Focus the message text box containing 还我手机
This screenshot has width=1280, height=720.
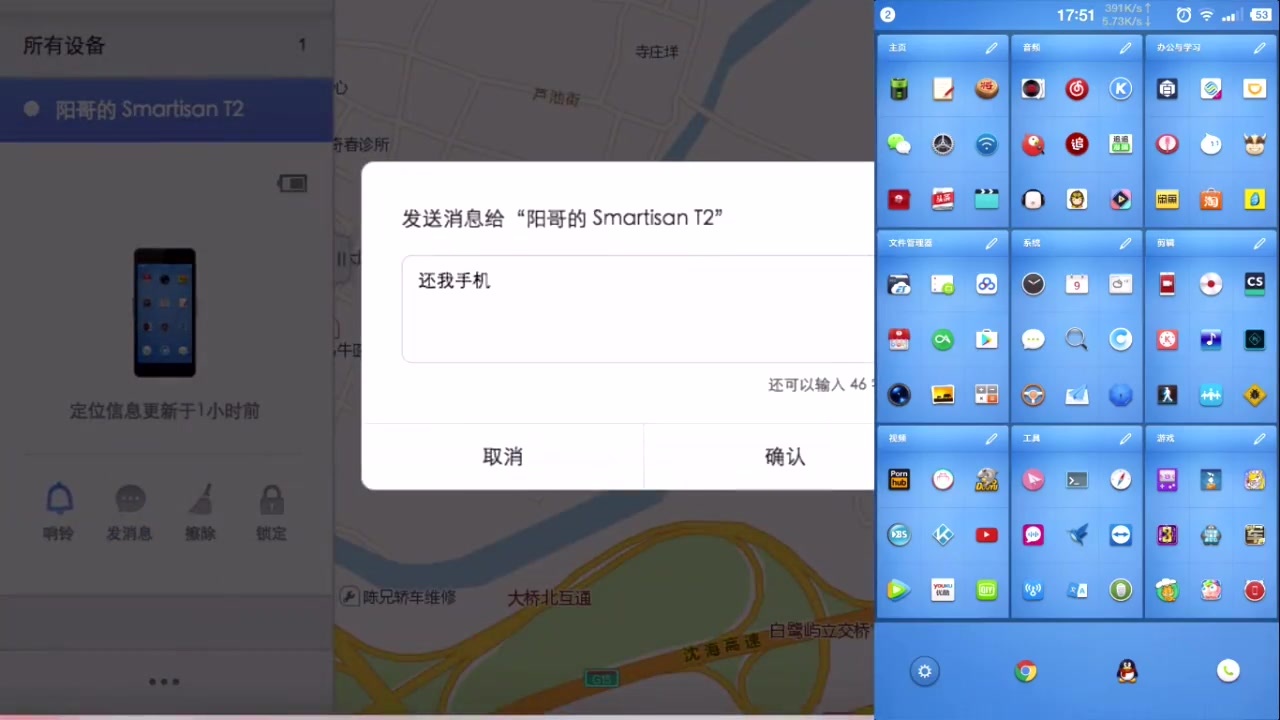pyautogui.click(x=638, y=309)
